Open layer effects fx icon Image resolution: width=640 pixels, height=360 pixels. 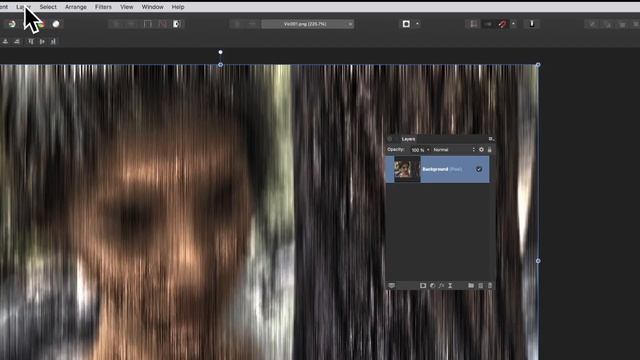point(441,286)
